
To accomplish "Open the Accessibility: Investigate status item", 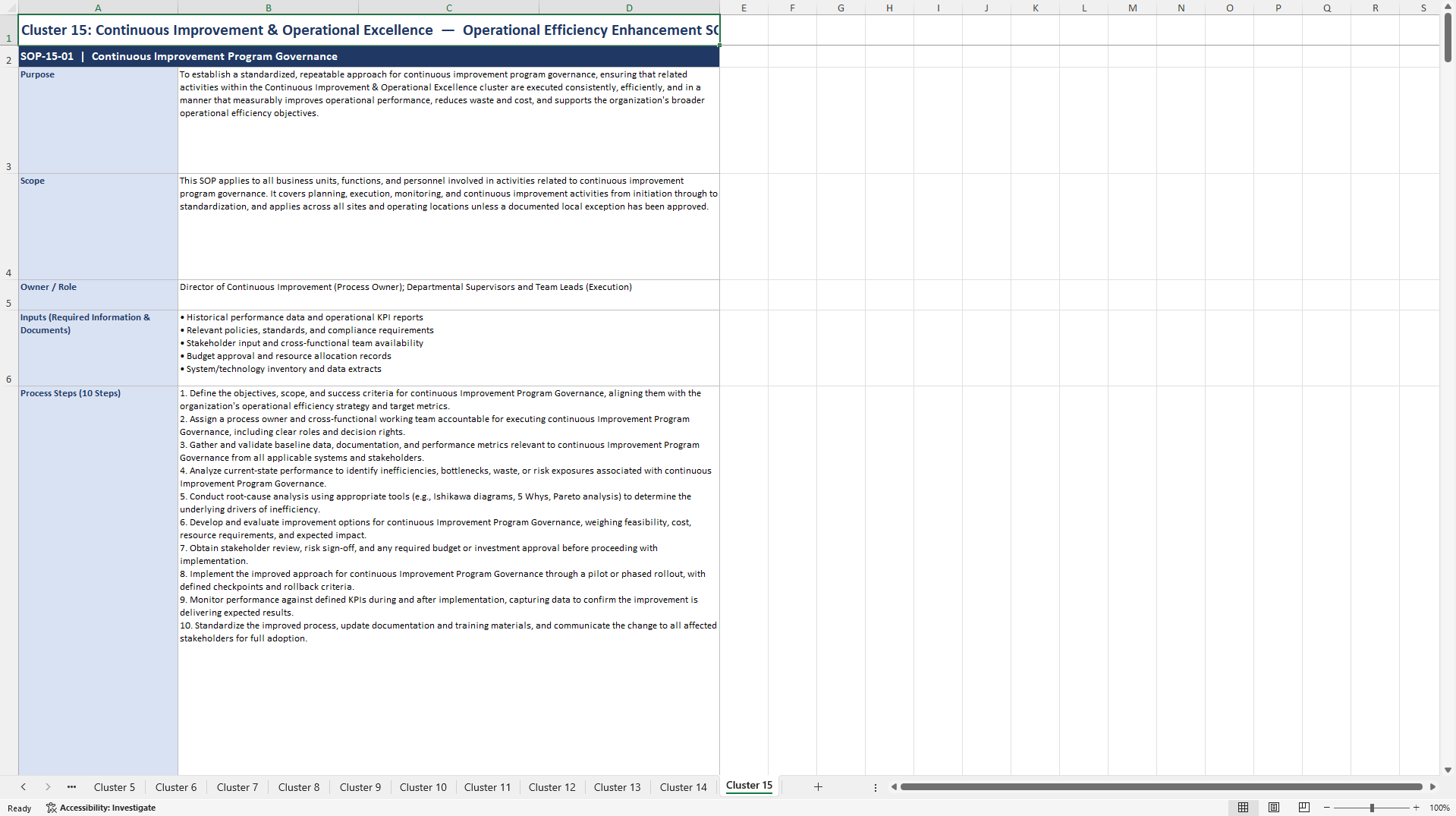I will pos(101,808).
